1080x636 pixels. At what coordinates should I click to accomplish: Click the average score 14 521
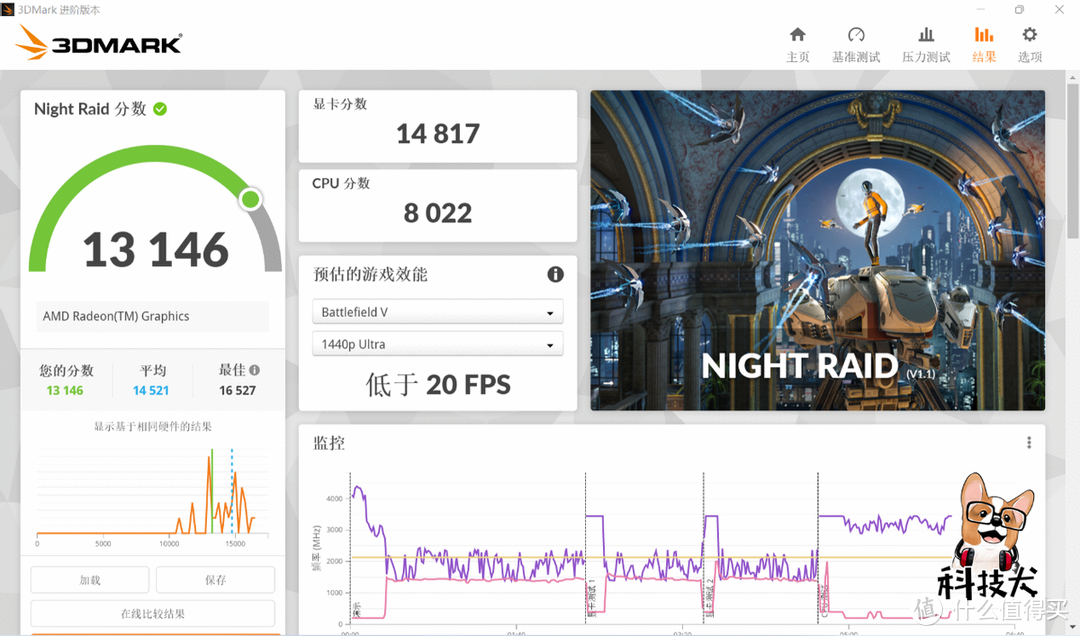click(151, 391)
